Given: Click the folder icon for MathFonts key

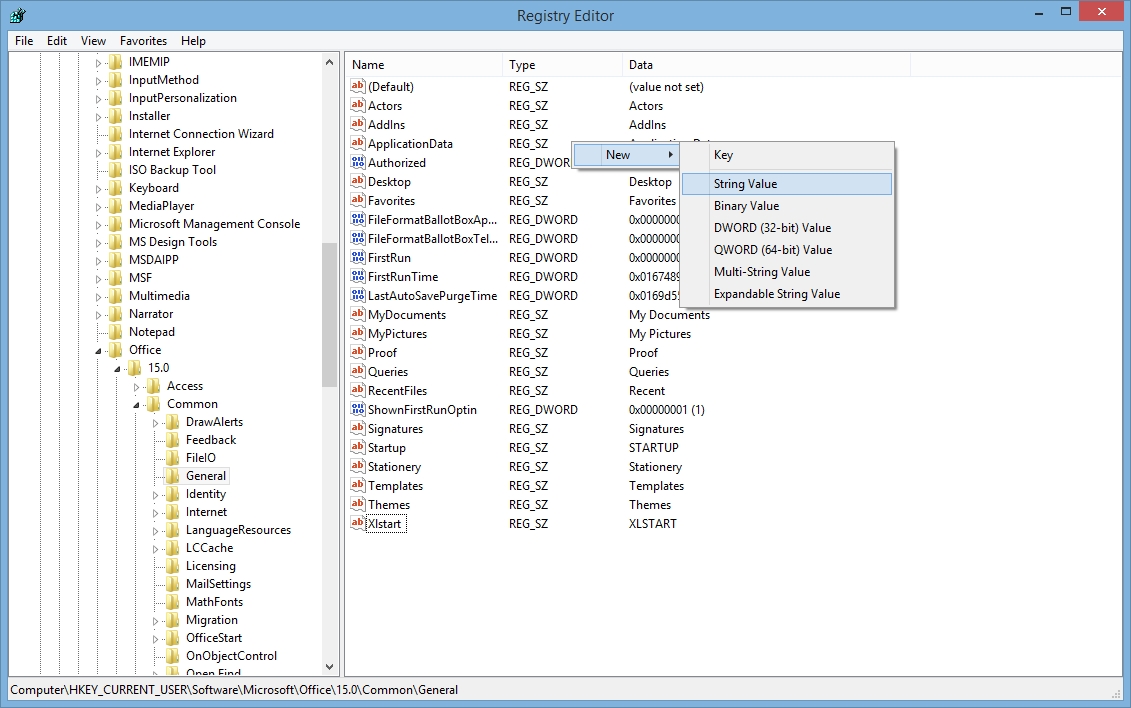Looking at the screenshot, I should 172,602.
